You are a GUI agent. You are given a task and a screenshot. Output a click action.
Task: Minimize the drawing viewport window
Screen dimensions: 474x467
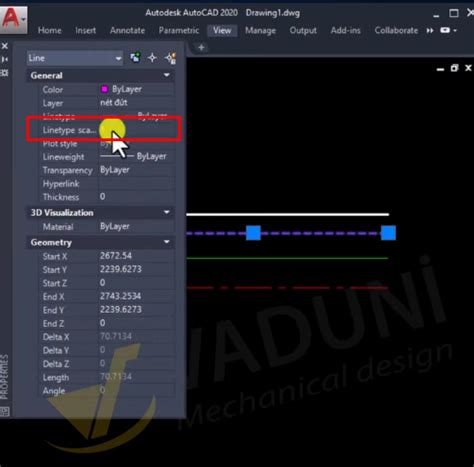pos(440,69)
